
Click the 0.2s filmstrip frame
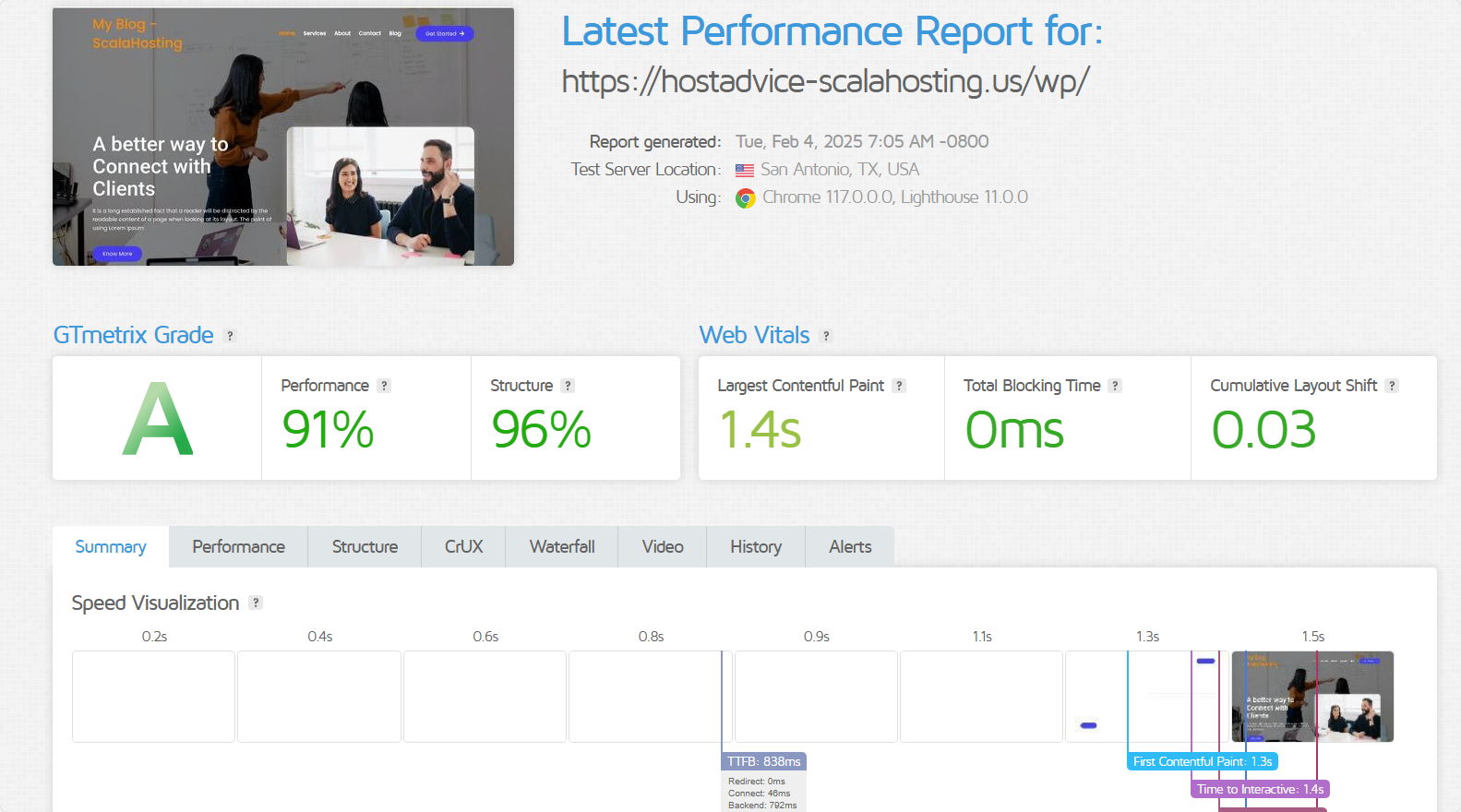(x=153, y=697)
